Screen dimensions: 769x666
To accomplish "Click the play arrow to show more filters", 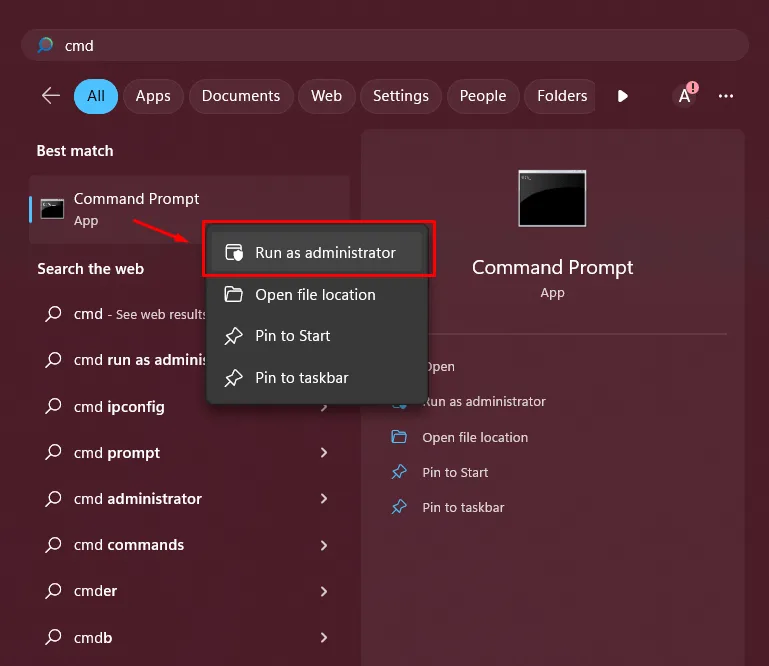I will [623, 96].
